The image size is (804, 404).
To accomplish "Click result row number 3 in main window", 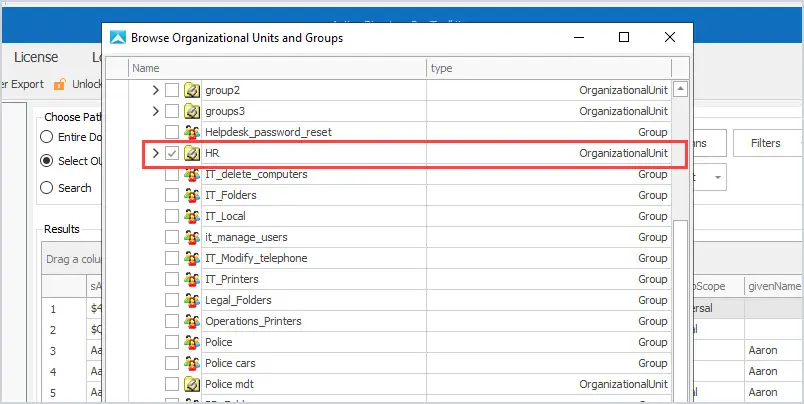I will click(53, 351).
